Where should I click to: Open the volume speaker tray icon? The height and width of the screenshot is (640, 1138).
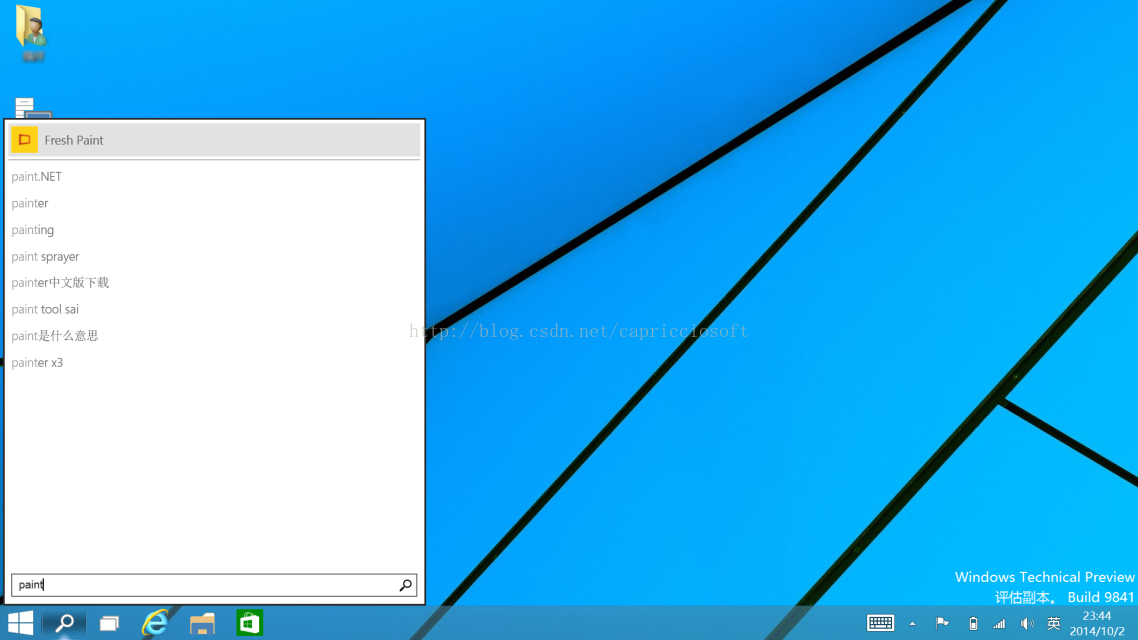click(x=1027, y=624)
